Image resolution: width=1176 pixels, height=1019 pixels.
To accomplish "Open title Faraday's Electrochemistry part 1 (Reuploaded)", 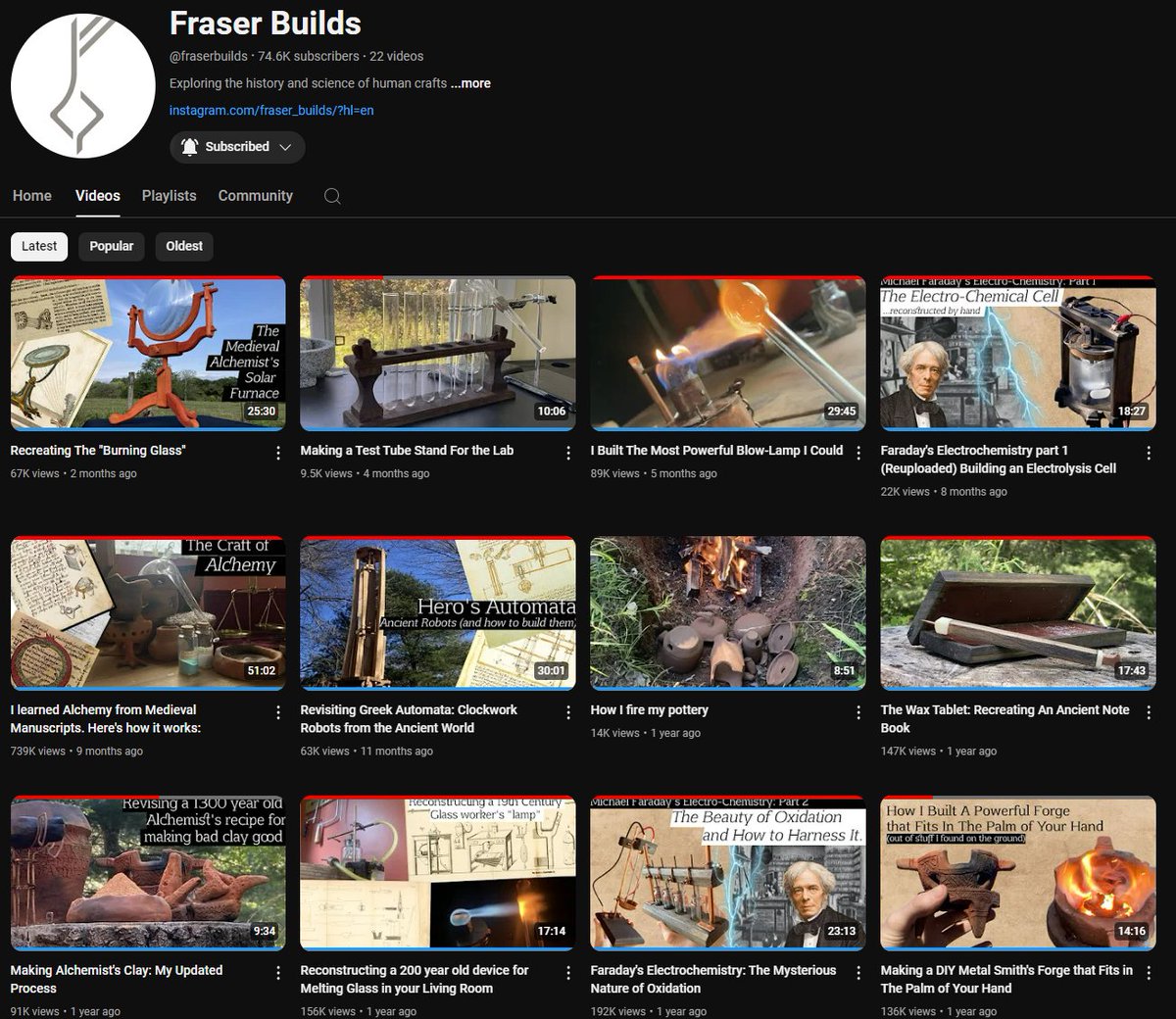I will pyautogui.click(x=999, y=460).
